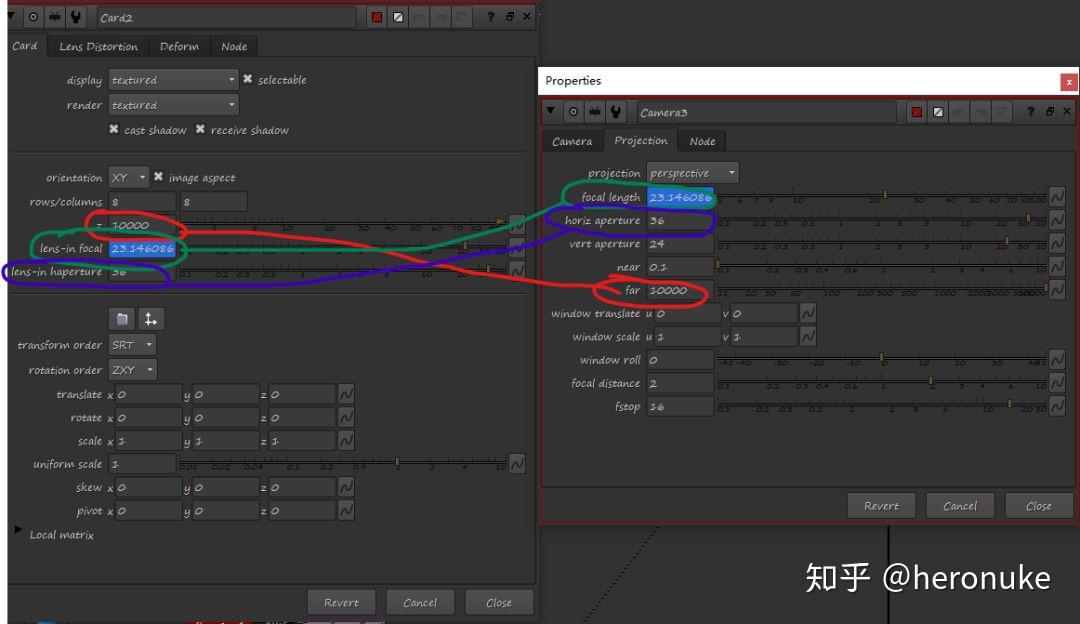Float the Card2 panel with the float icon
The image size is (1080, 624).
click(510, 17)
